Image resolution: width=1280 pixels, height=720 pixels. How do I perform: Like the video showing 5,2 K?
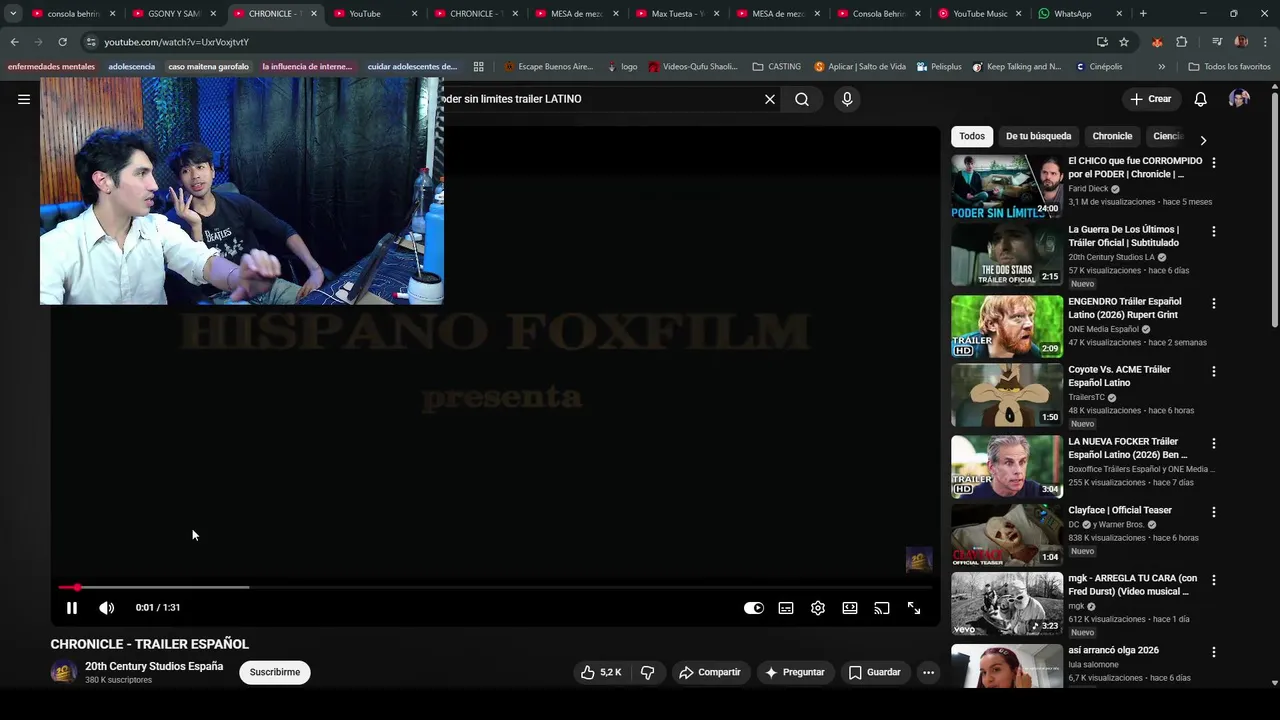[x=601, y=672]
